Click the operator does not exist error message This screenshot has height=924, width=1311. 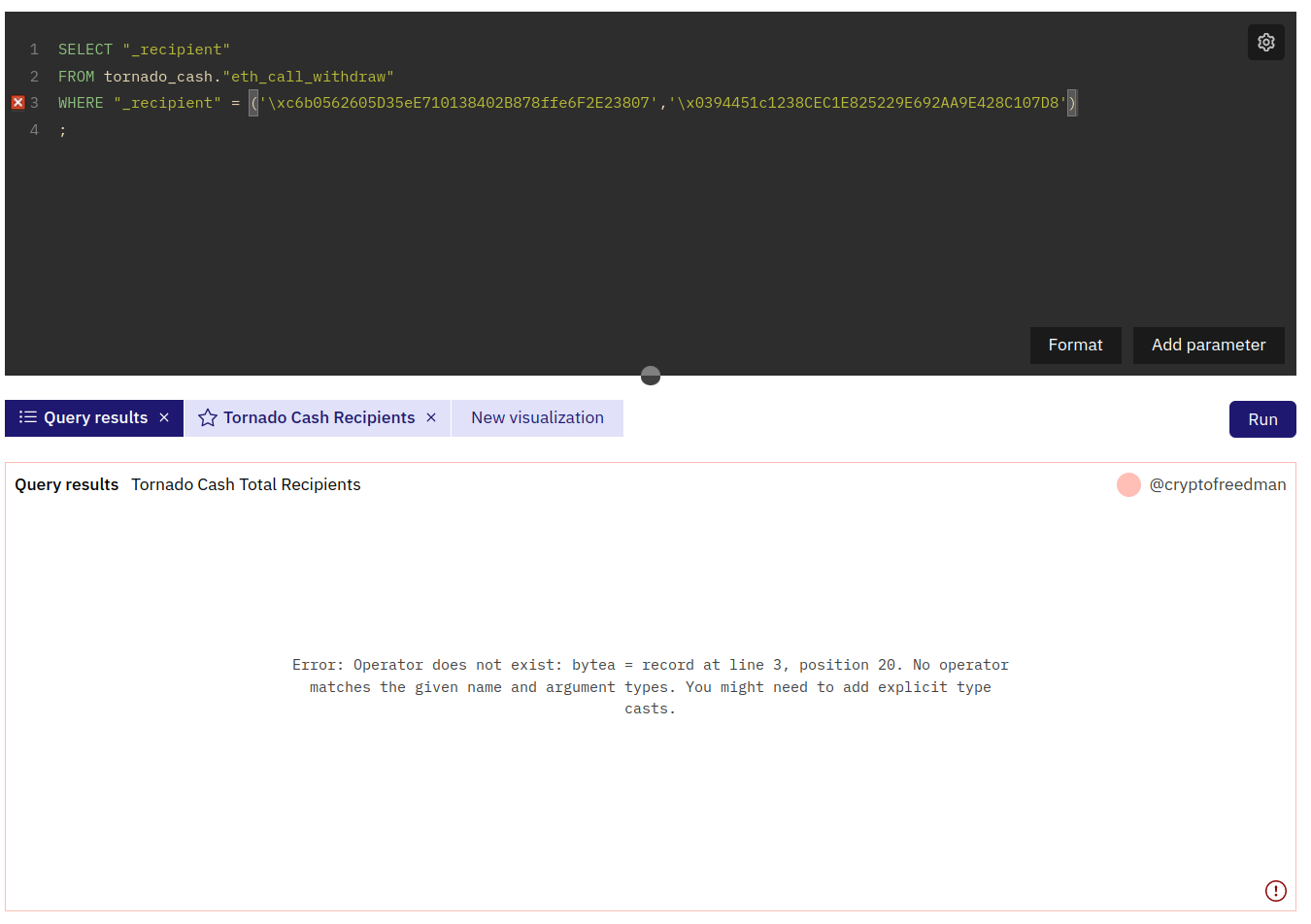[x=651, y=687]
